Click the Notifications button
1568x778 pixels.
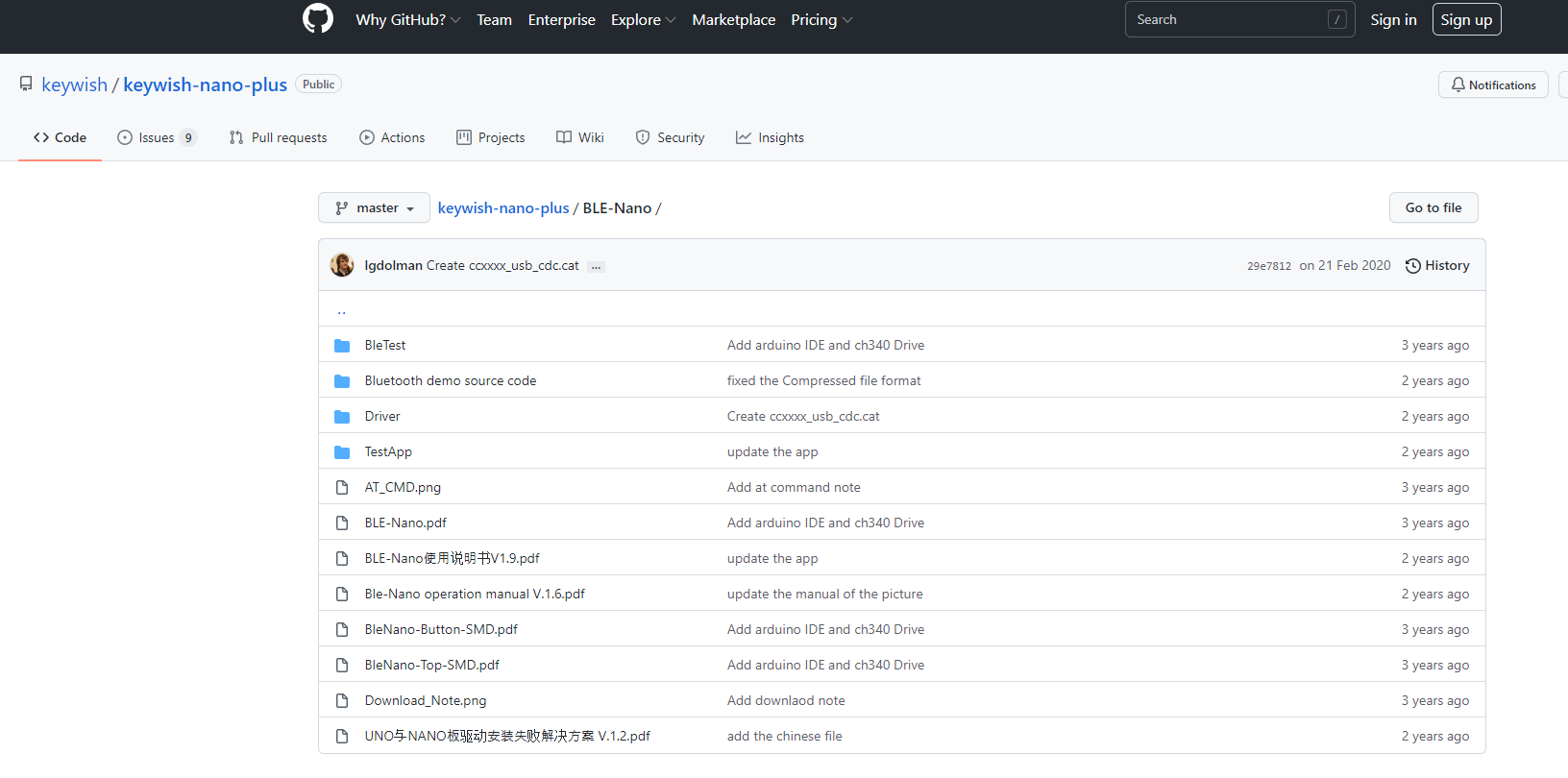tap(1493, 85)
